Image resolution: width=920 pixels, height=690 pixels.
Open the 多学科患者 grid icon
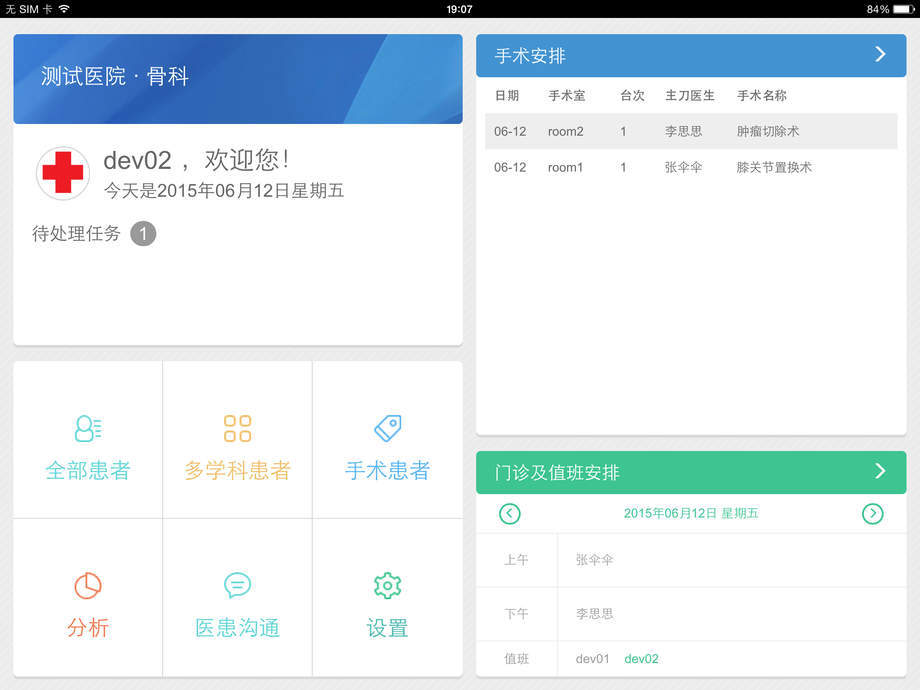[238, 428]
